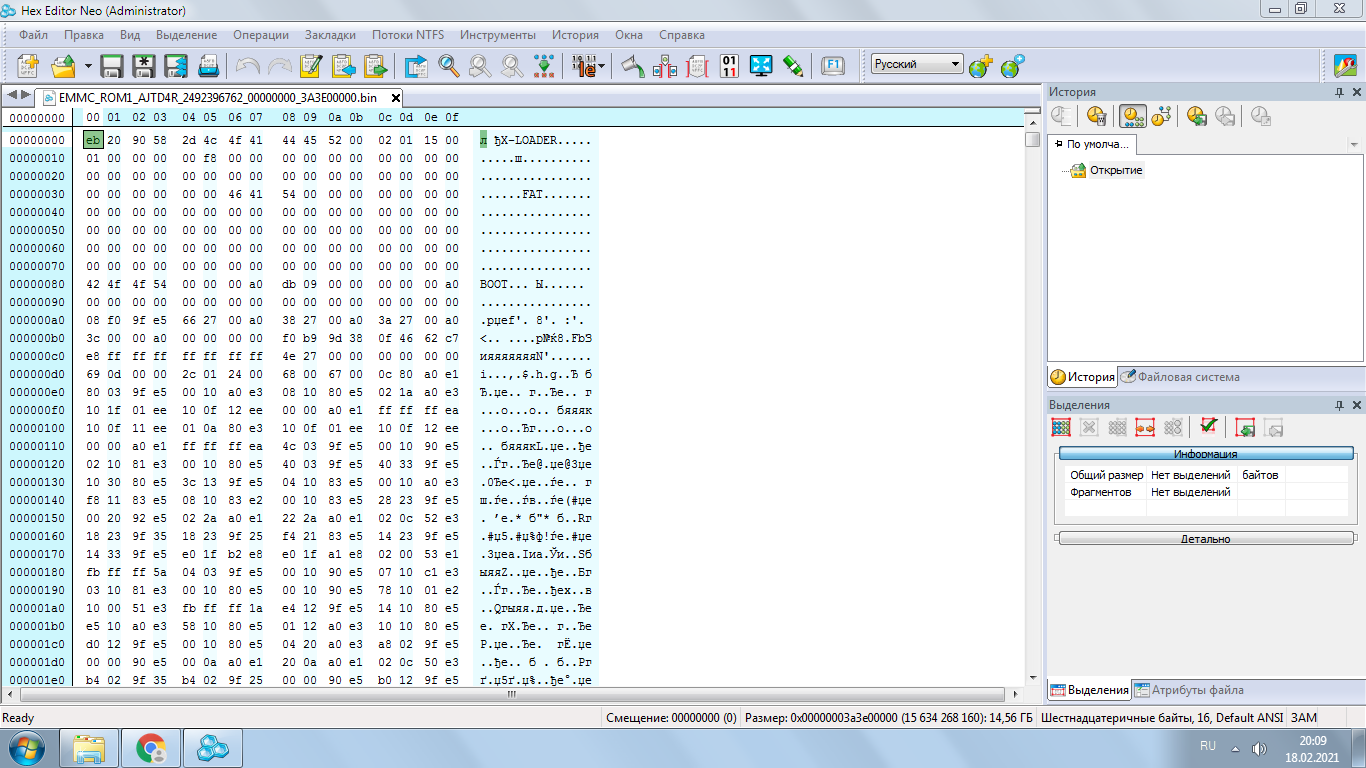Click the Save As icon with asterisk
The height and width of the screenshot is (768, 1366).
pyautogui.click(x=144, y=66)
